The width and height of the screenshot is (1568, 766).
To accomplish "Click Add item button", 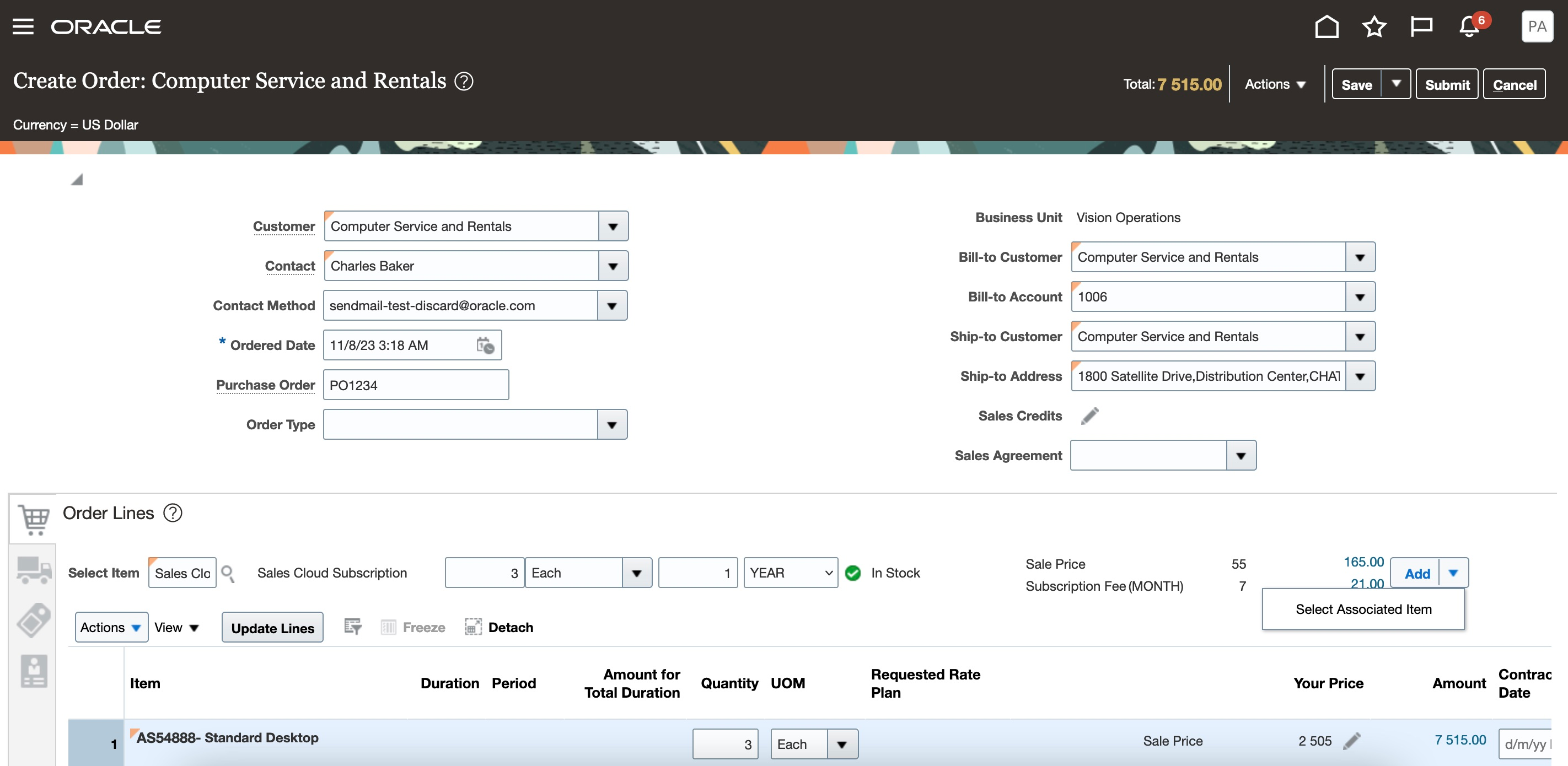I will 1416,574.
